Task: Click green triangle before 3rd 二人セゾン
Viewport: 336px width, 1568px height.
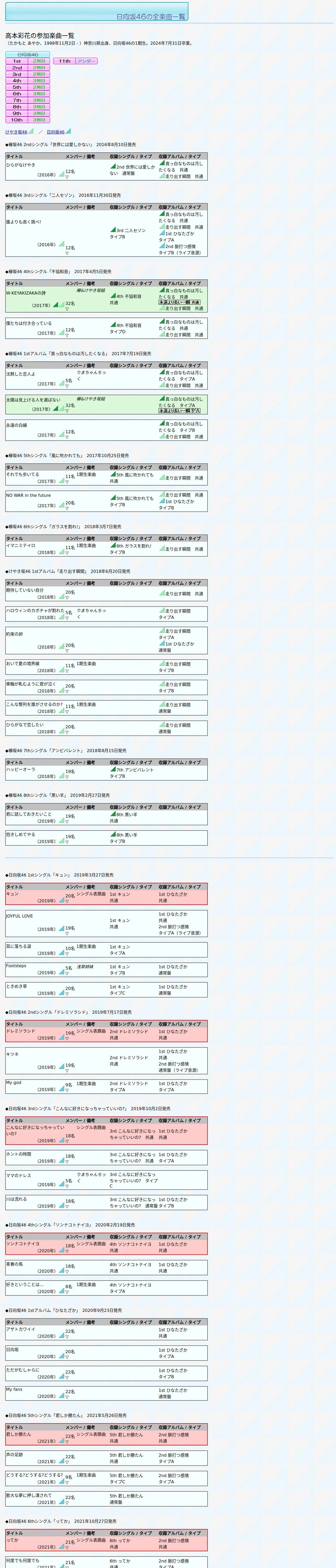Action: pyautogui.click(x=113, y=230)
